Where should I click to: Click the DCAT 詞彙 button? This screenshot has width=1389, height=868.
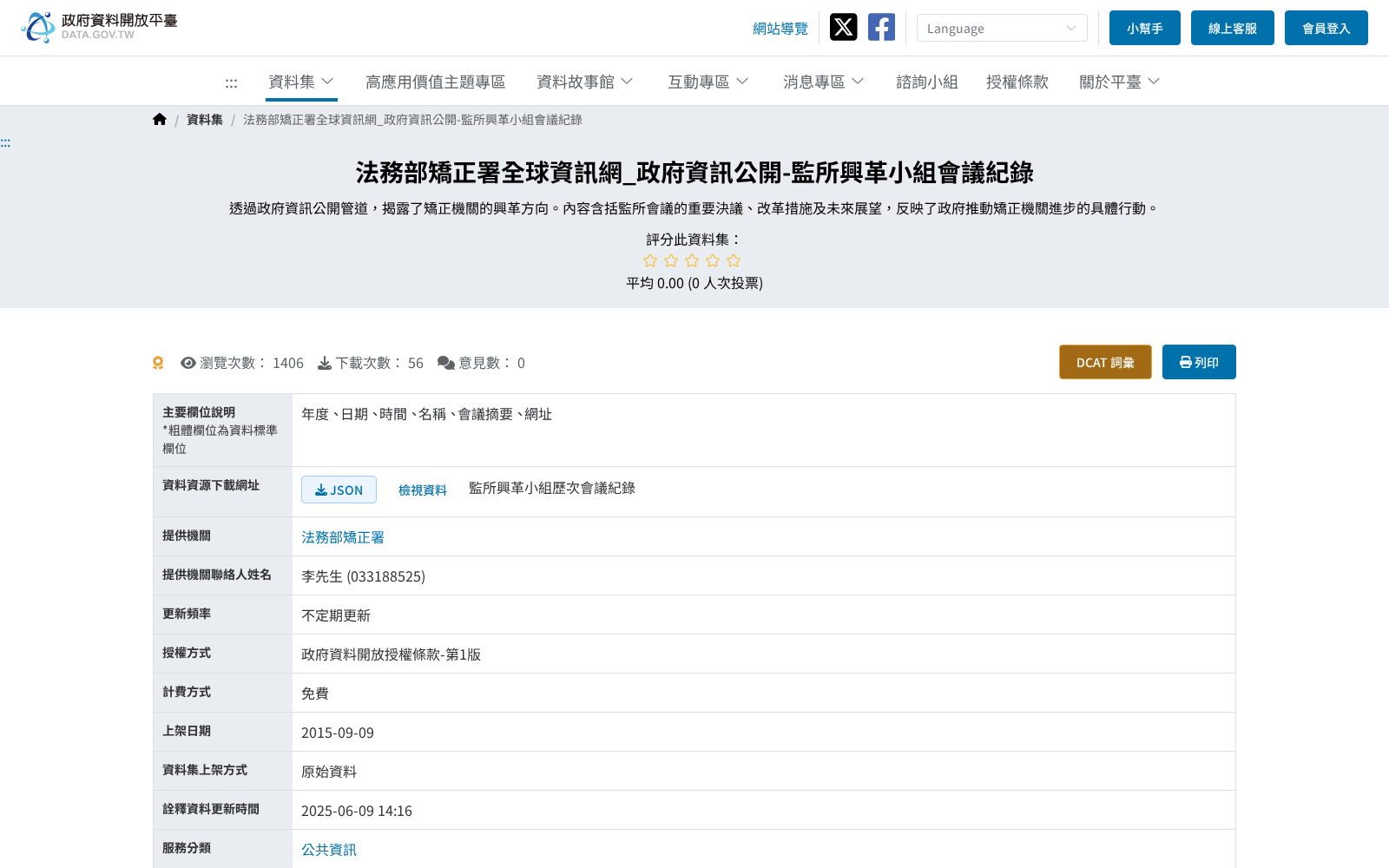pyautogui.click(x=1105, y=362)
